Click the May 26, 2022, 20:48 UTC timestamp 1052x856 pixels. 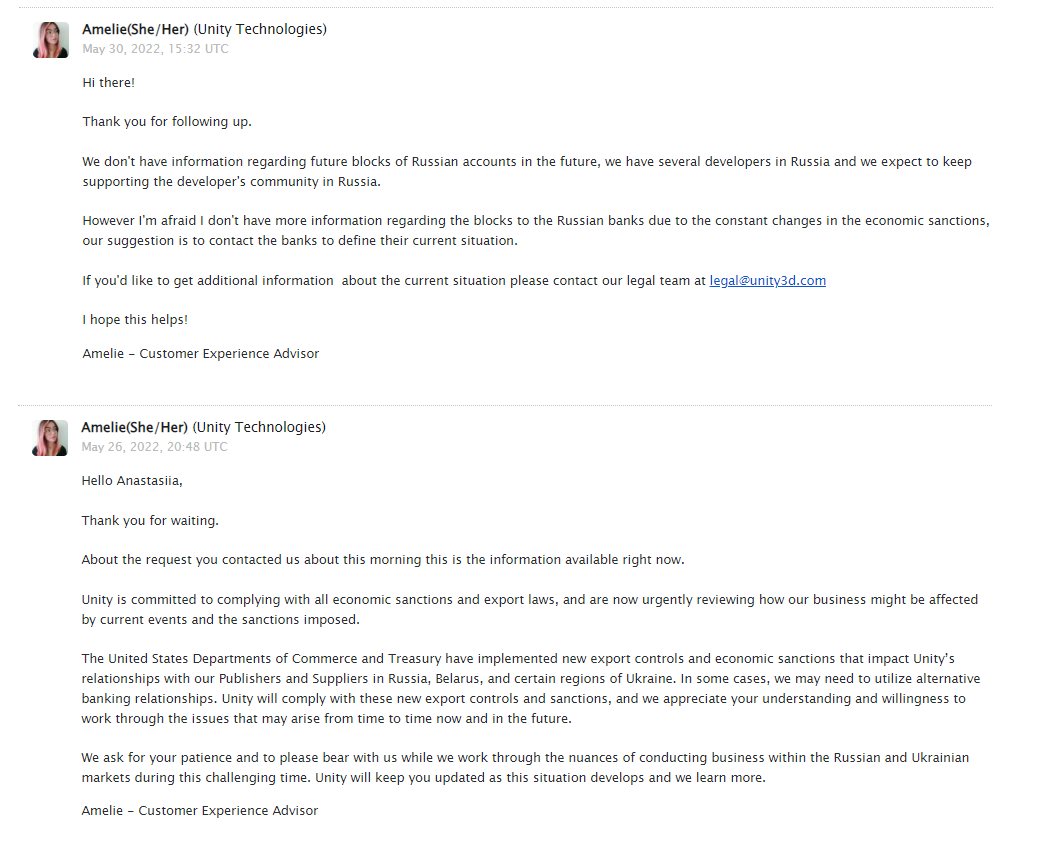(155, 447)
